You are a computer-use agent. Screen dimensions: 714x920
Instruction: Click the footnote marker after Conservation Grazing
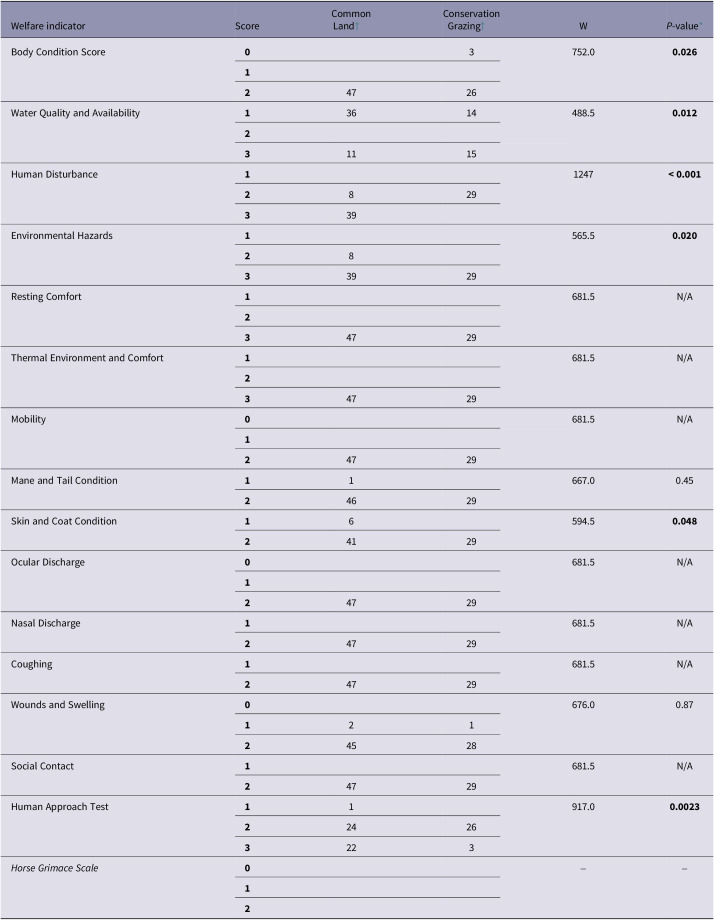point(483,26)
